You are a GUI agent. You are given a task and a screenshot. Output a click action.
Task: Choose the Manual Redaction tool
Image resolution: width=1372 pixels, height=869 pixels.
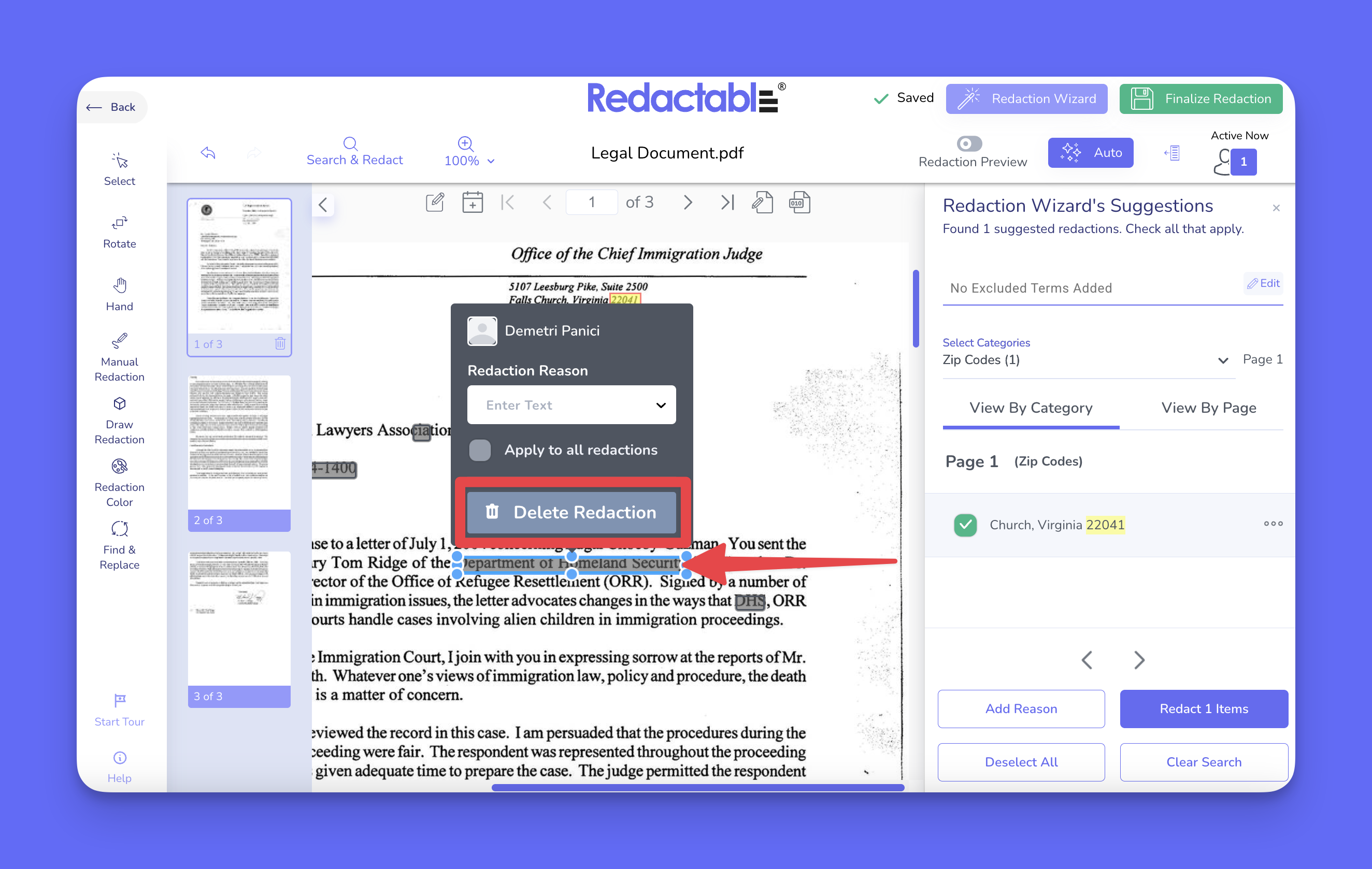coord(119,357)
